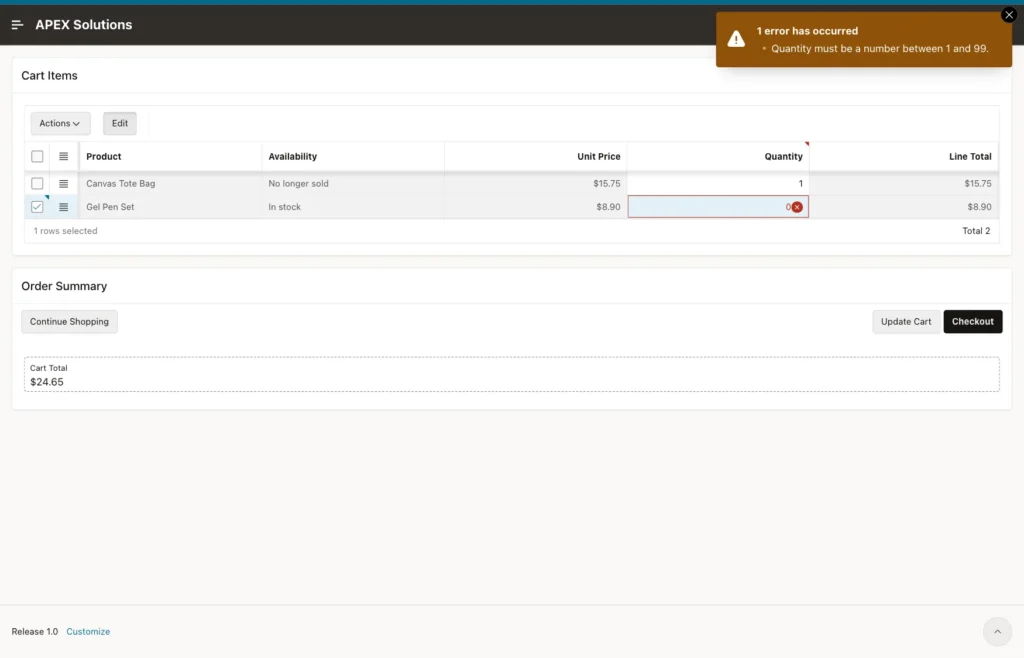Open row actions menu in header row
The height and width of the screenshot is (658, 1024).
[63, 157]
